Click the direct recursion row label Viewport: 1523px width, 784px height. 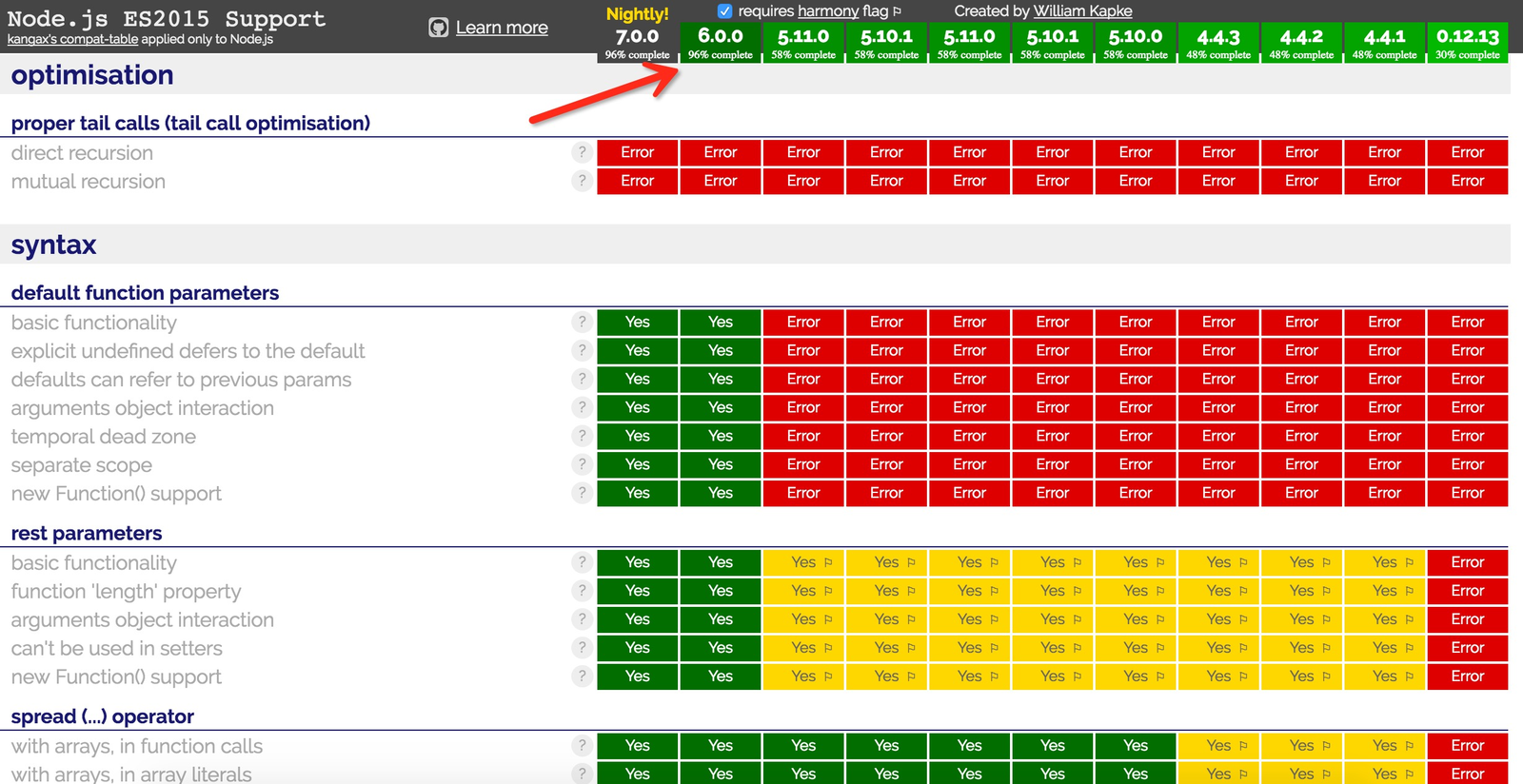click(82, 153)
